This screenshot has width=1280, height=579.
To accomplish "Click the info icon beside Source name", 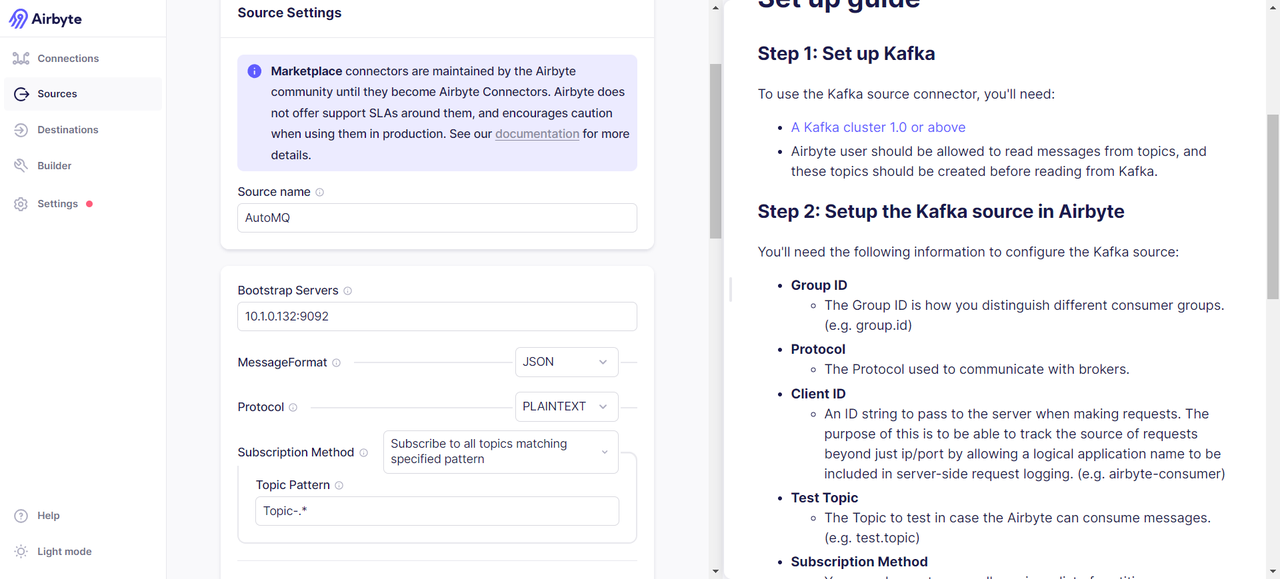I will 320,192.
